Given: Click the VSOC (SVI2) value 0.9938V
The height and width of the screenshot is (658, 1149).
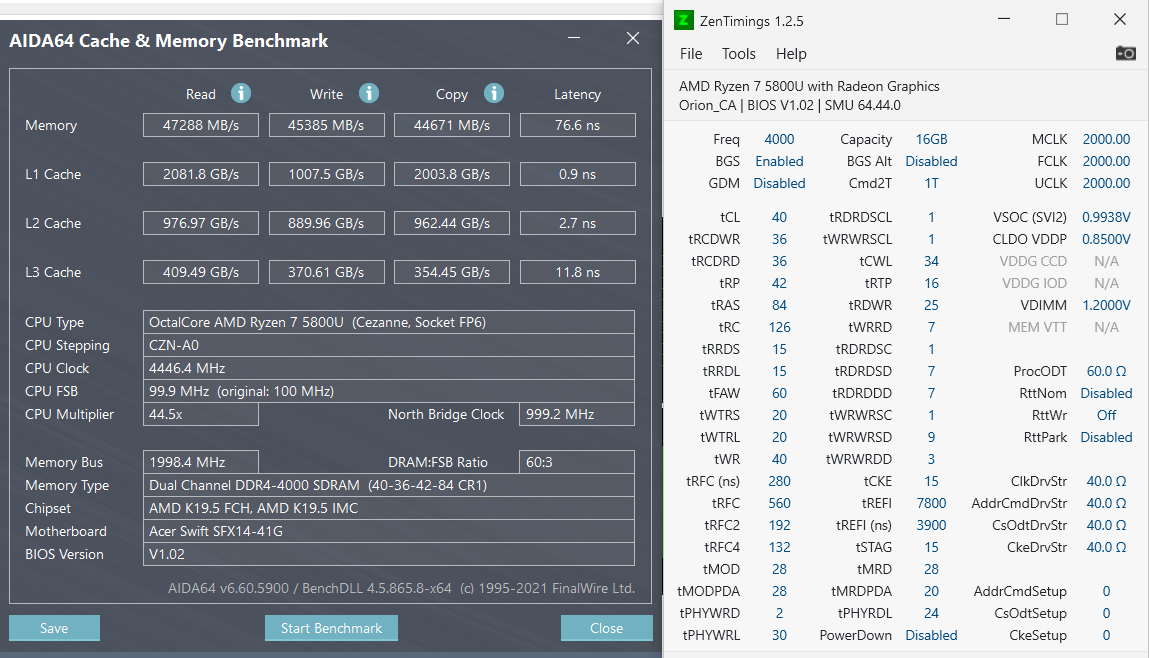Looking at the screenshot, I should pyautogui.click(x=1106, y=217).
